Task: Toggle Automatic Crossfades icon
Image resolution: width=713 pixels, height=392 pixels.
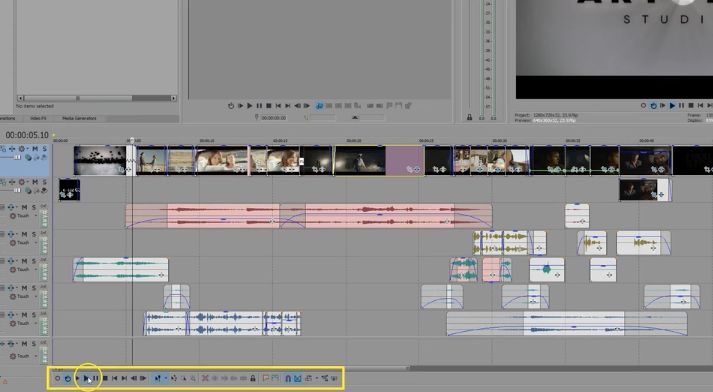Action: (x=298, y=378)
